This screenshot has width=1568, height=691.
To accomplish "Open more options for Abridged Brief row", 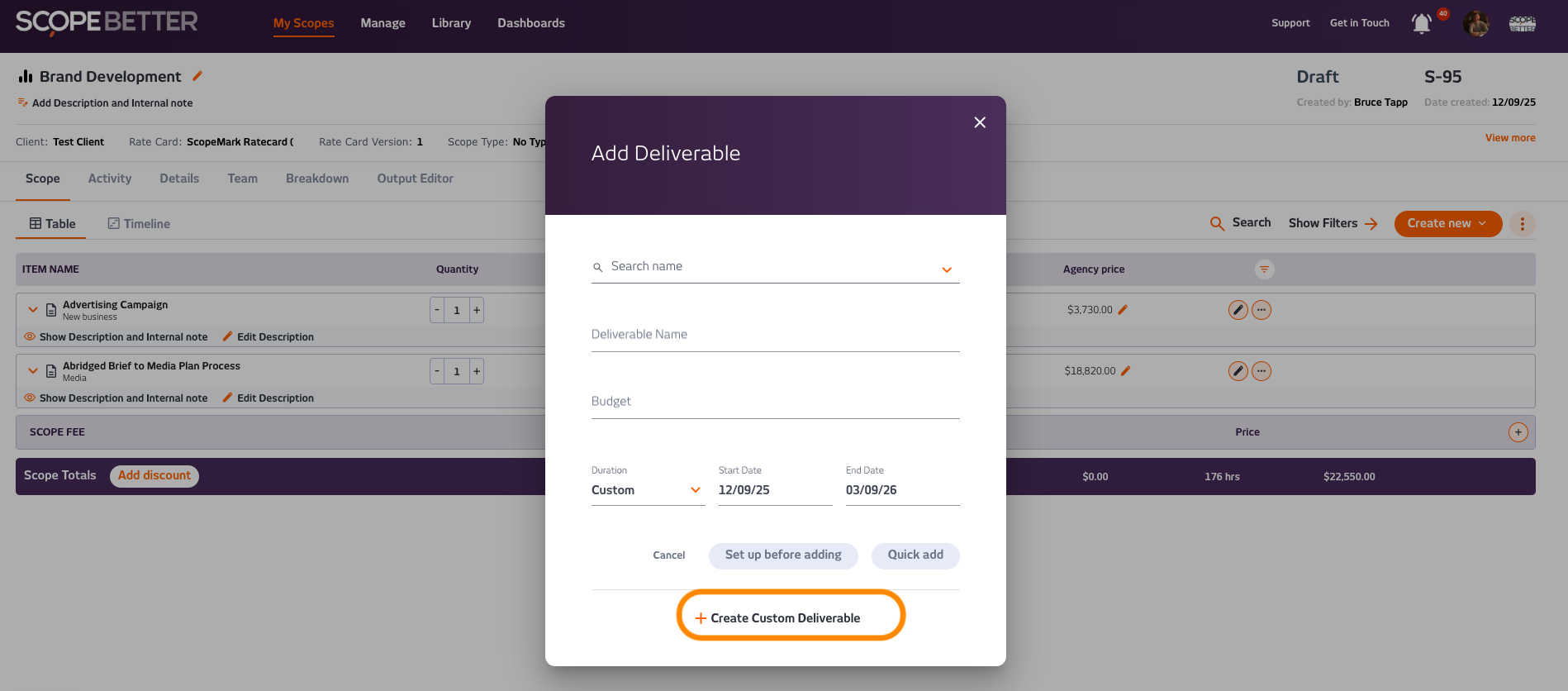I will [1261, 371].
